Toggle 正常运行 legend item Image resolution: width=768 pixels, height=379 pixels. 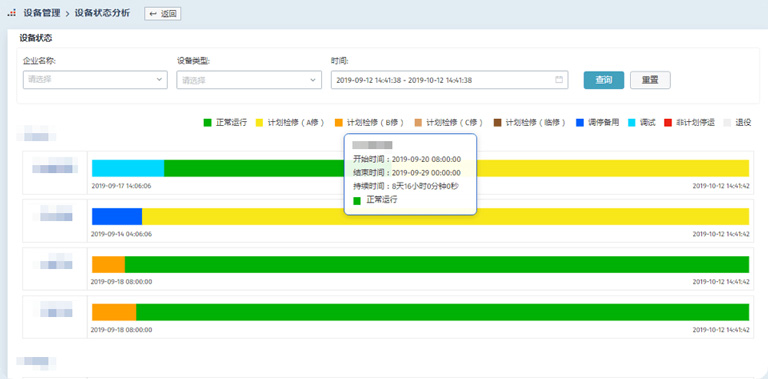[225, 123]
